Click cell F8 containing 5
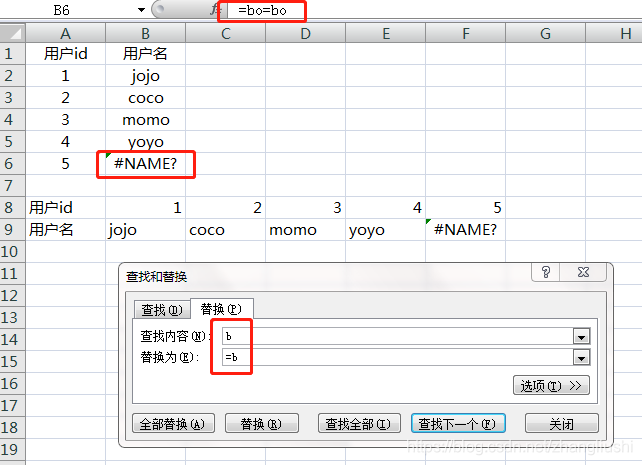 coord(466,208)
